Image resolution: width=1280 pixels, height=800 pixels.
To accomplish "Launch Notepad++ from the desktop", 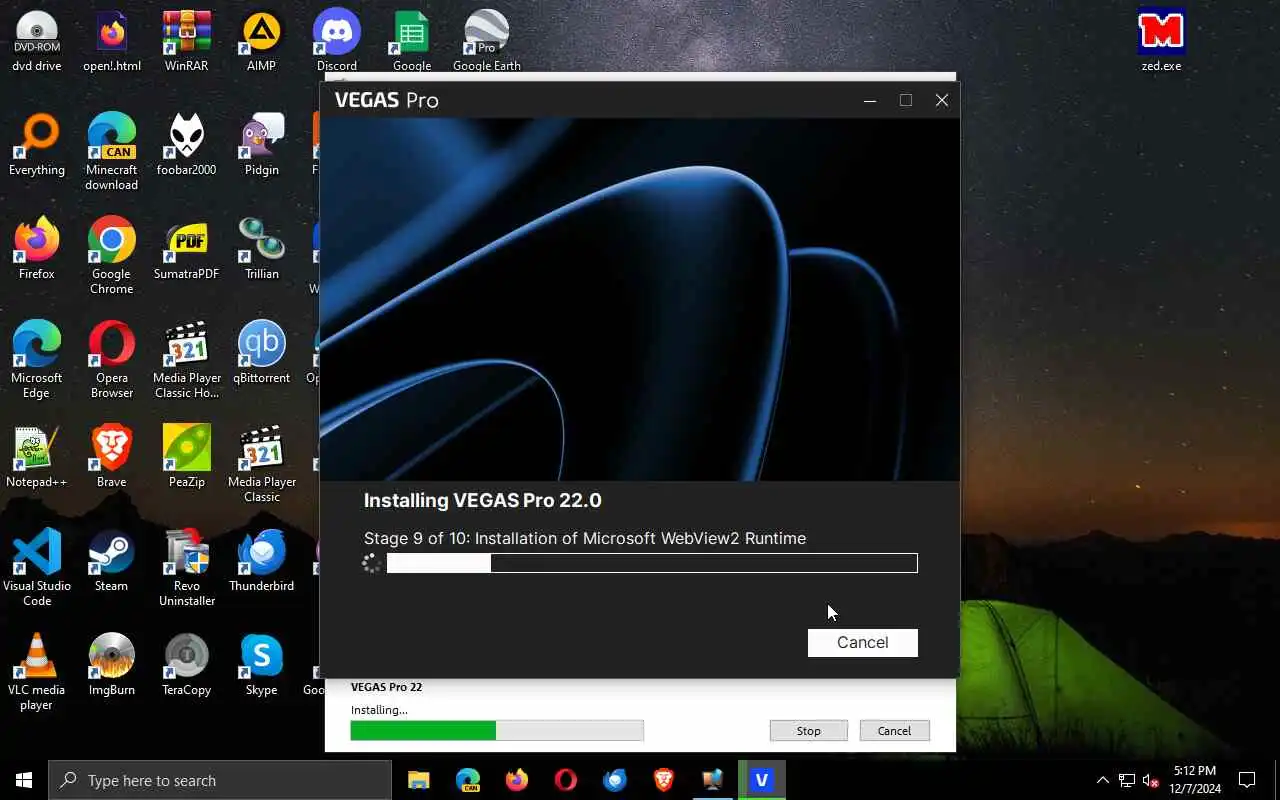I will pos(37,457).
